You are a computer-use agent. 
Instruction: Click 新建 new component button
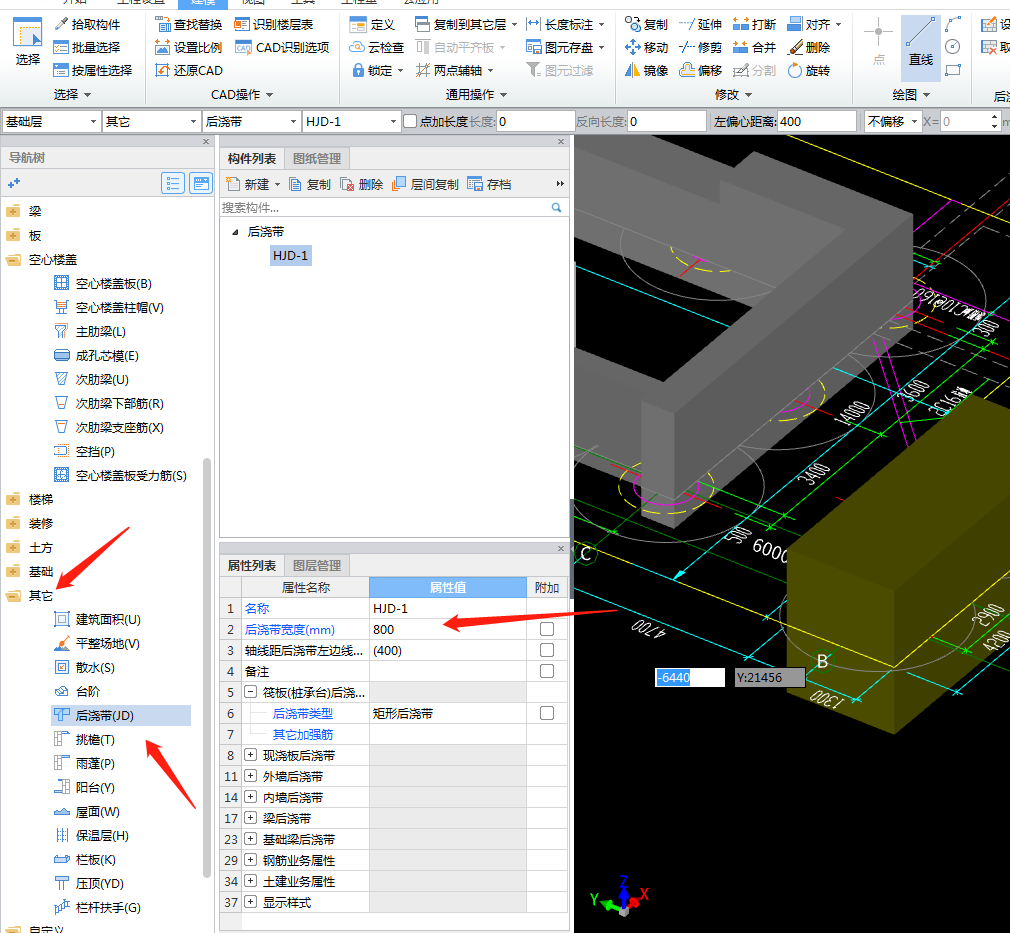[x=253, y=184]
